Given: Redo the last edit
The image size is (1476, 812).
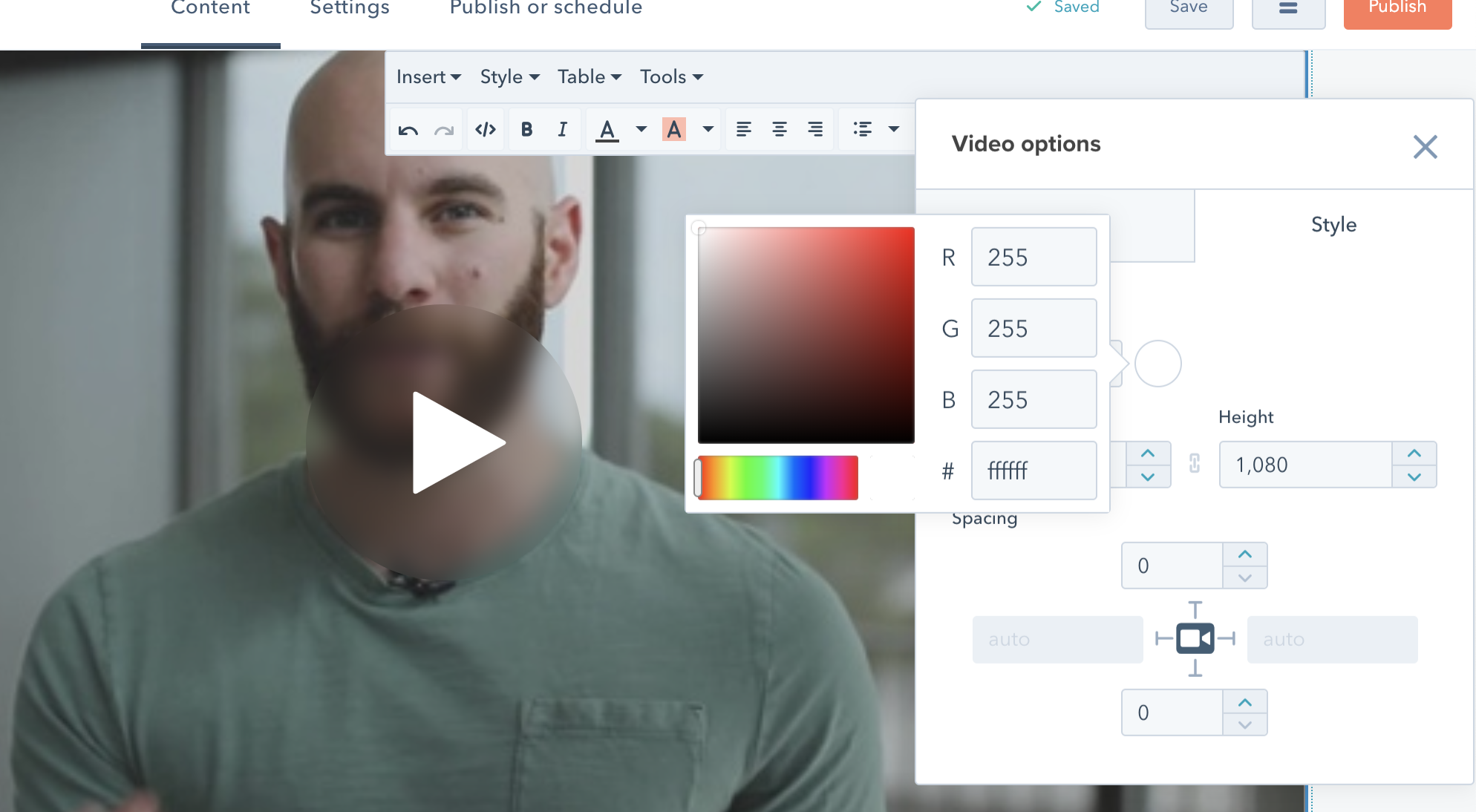Looking at the screenshot, I should 444,130.
